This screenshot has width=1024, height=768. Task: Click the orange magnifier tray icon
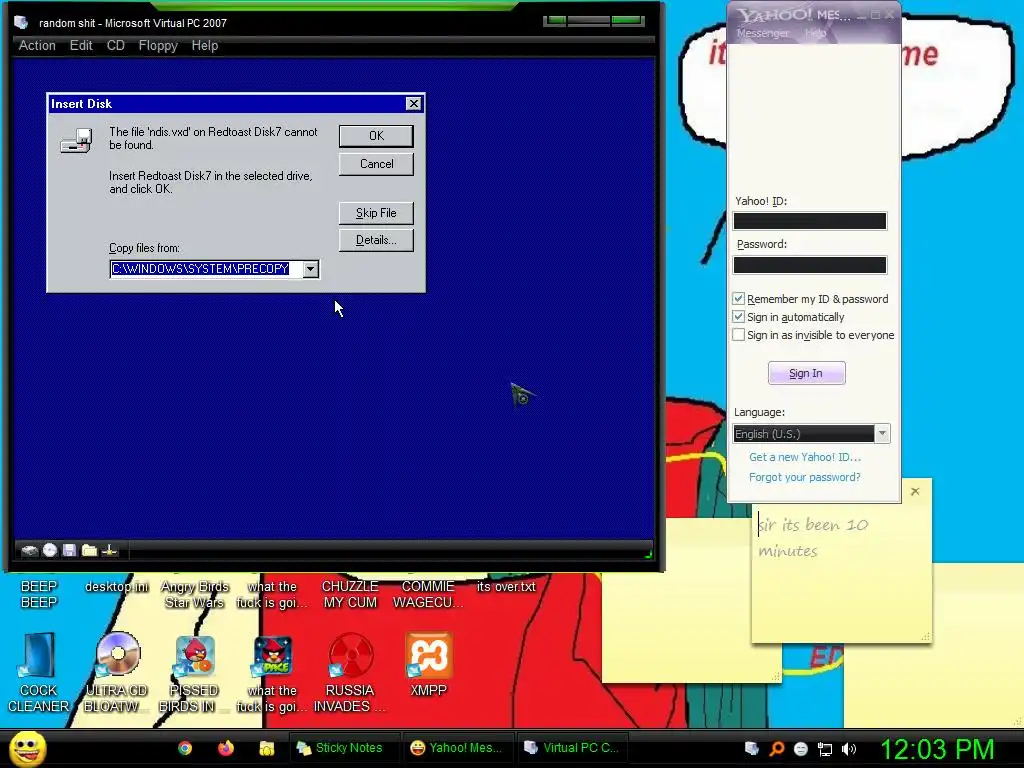[776, 748]
